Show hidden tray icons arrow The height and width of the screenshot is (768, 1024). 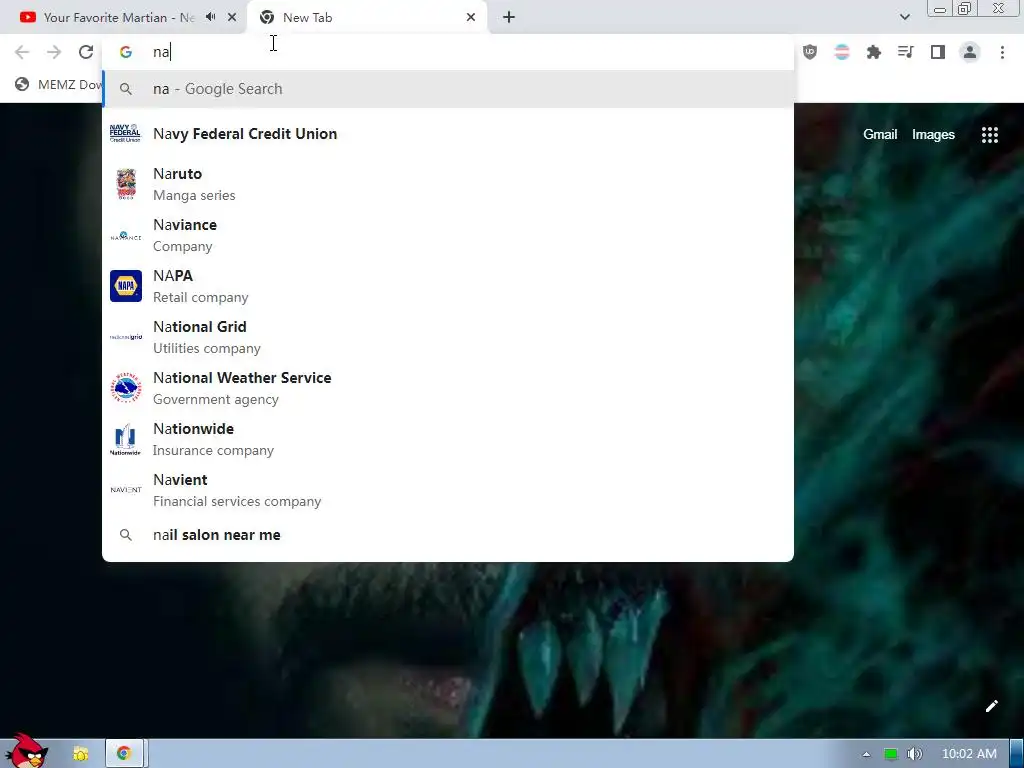[x=866, y=754]
